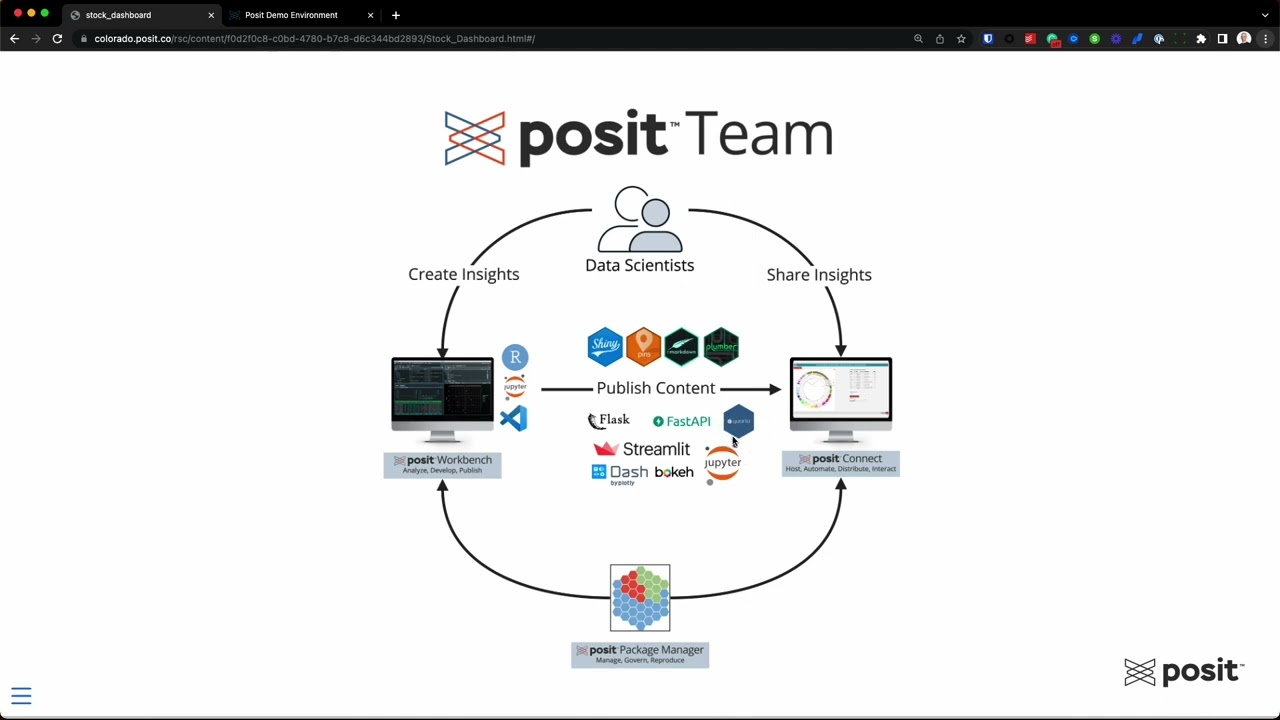Click the Streamlit logo
The width and height of the screenshot is (1280, 720).
coord(642,449)
